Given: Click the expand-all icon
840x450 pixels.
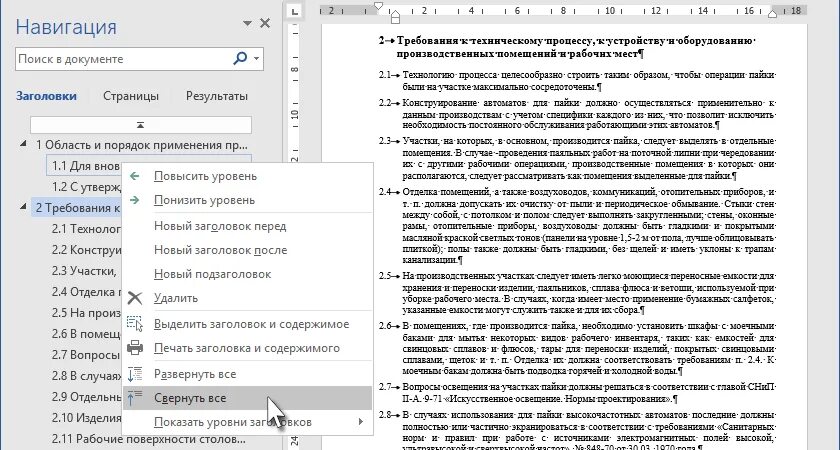Looking at the screenshot, I should coord(135,374).
